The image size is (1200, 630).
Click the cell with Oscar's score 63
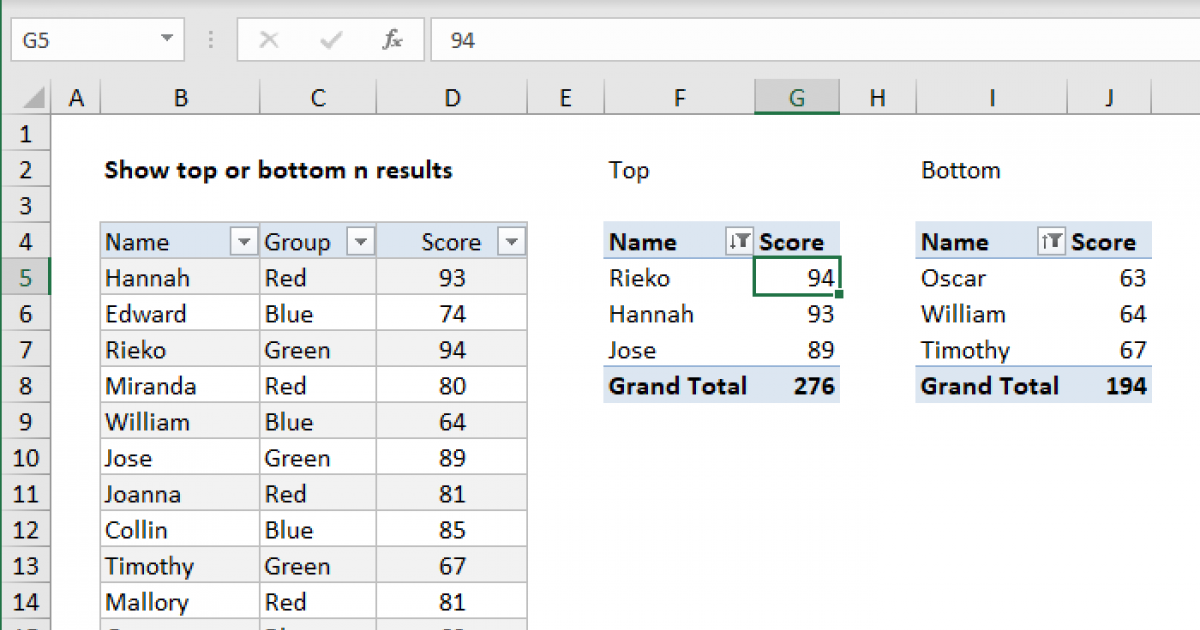pos(1109,278)
